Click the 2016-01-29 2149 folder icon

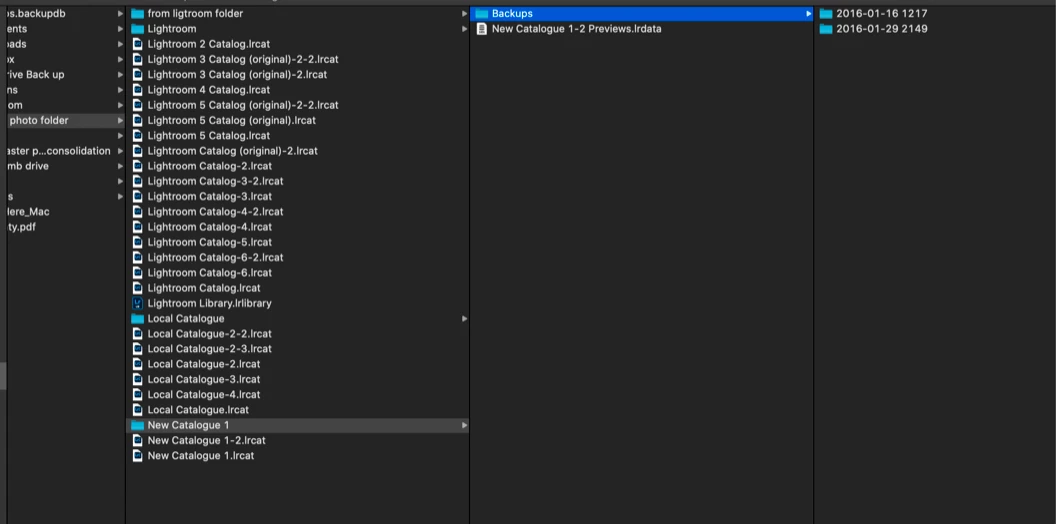tap(826, 29)
